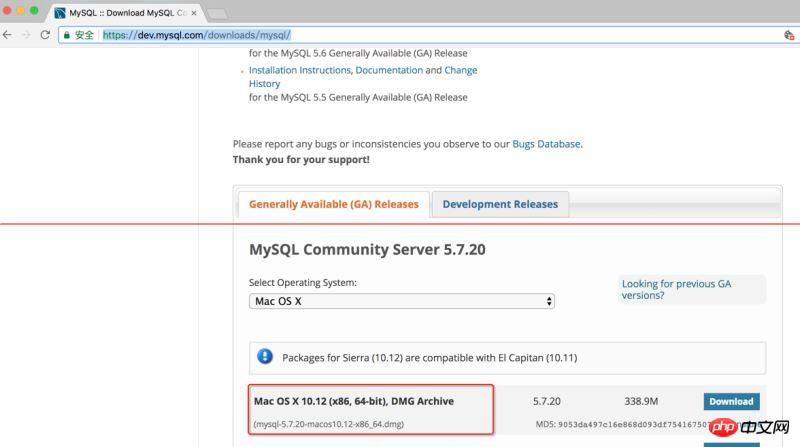The width and height of the screenshot is (800, 447).
Task: Switch to Generally Available (GA) Releases tab
Action: click(334, 204)
